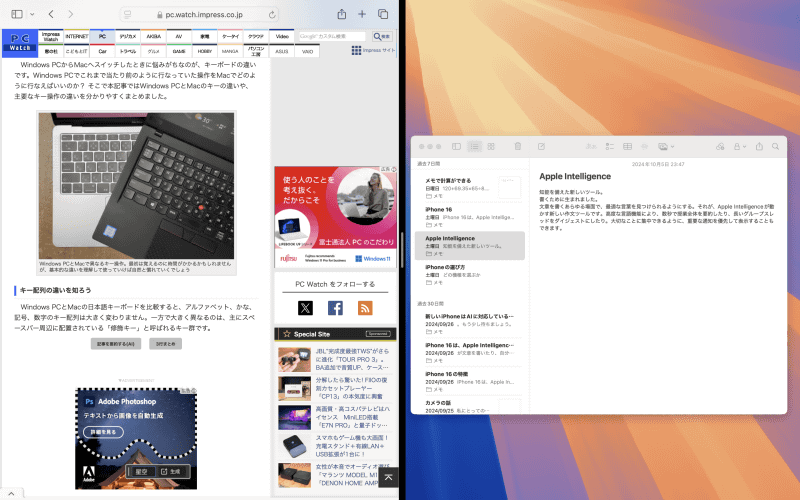Open the VAIO site tab
This screenshot has width=800, height=500.
click(308, 51)
